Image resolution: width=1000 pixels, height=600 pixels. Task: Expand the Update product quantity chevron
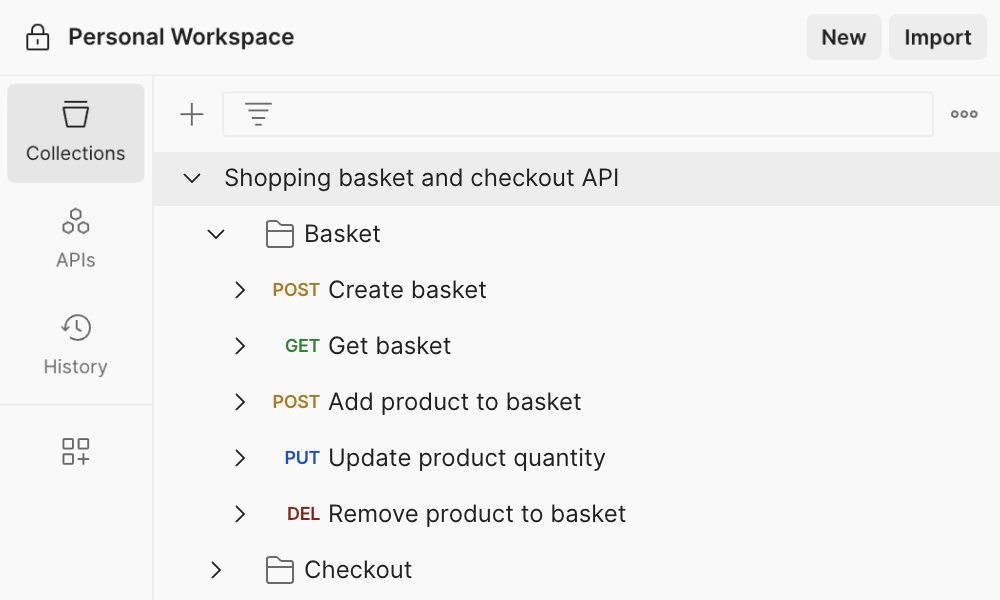click(x=240, y=458)
